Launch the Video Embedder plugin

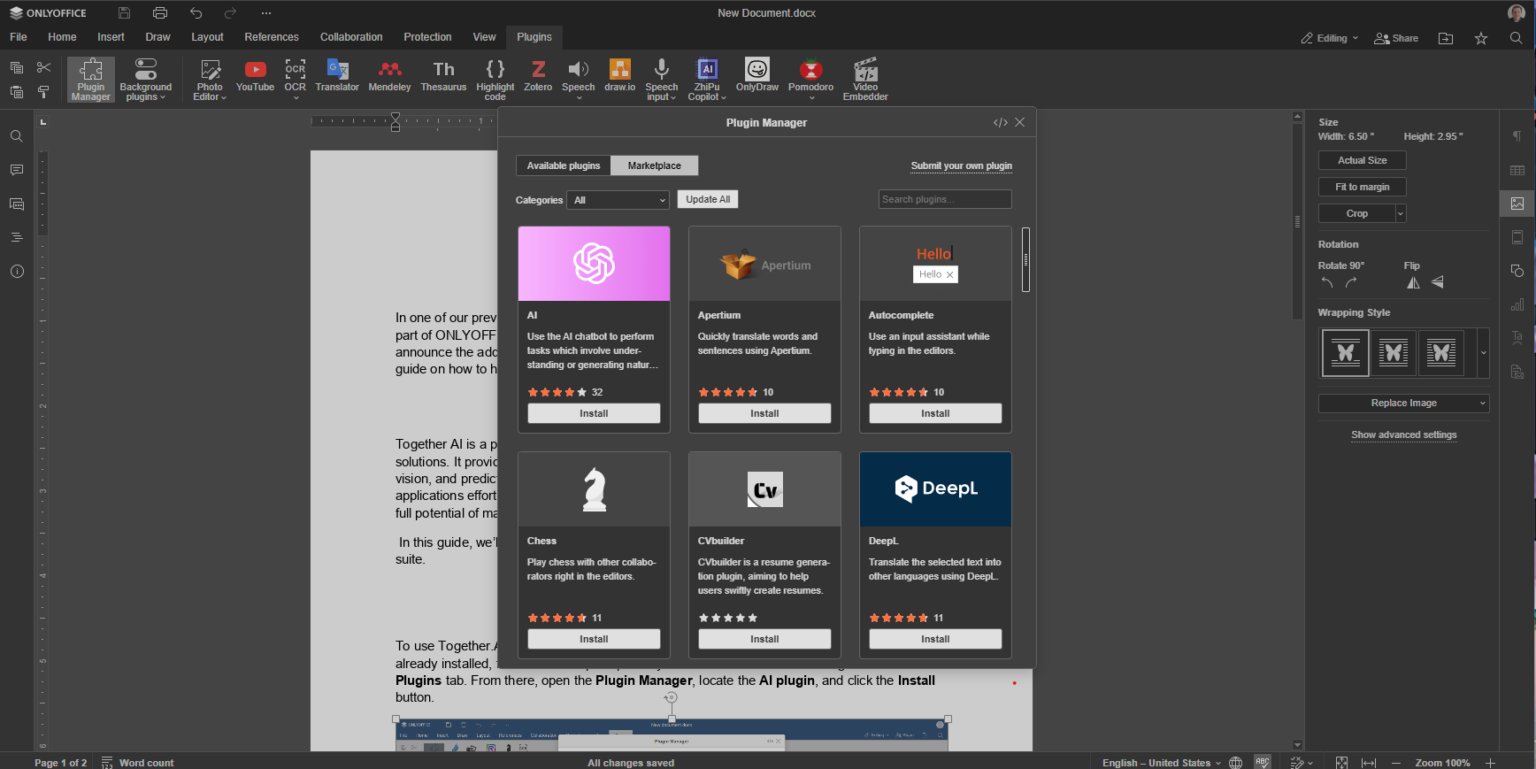coord(864,75)
